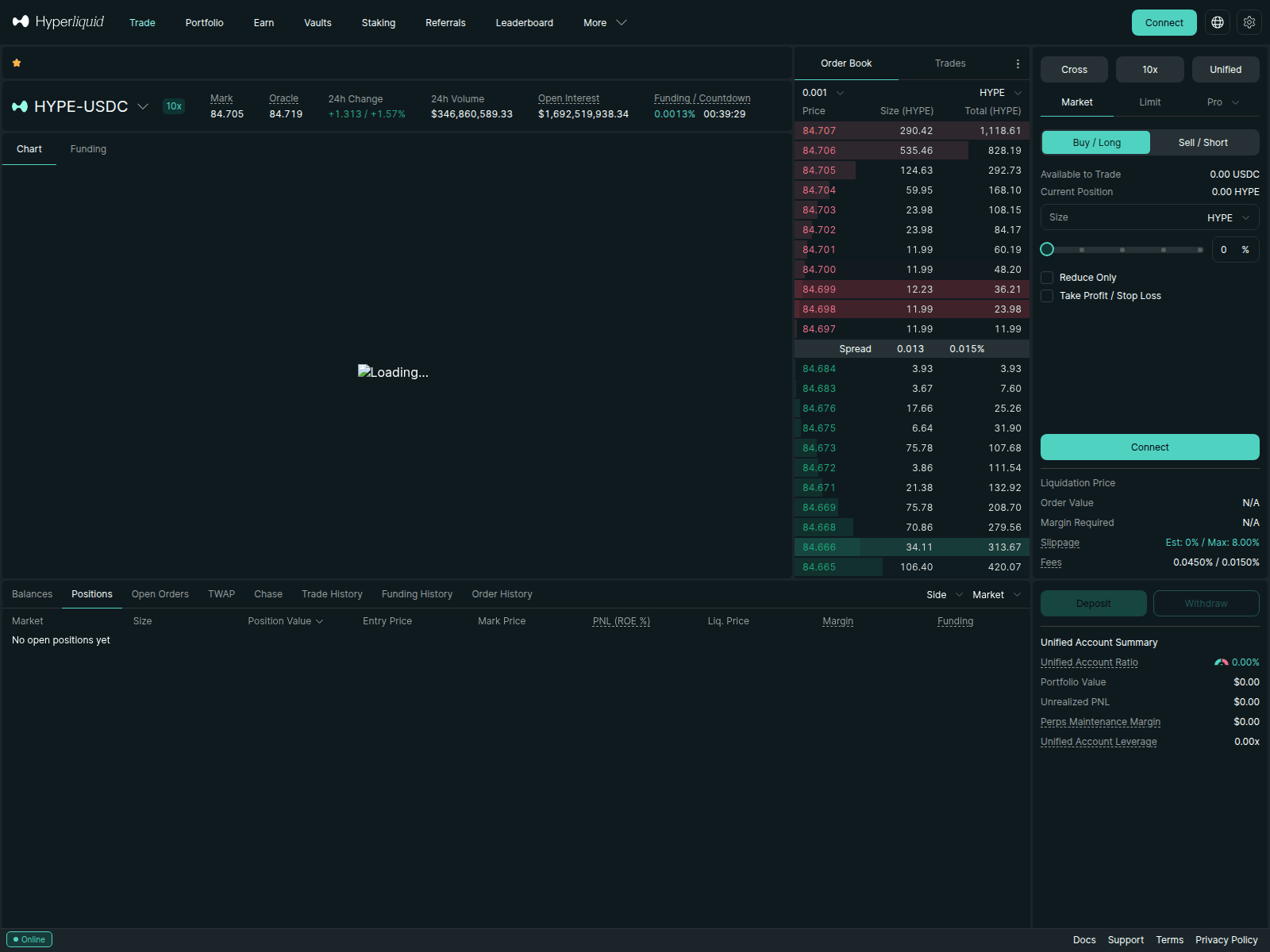Open the Open Orders tab
The image size is (1270, 952).
tap(160, 594)
